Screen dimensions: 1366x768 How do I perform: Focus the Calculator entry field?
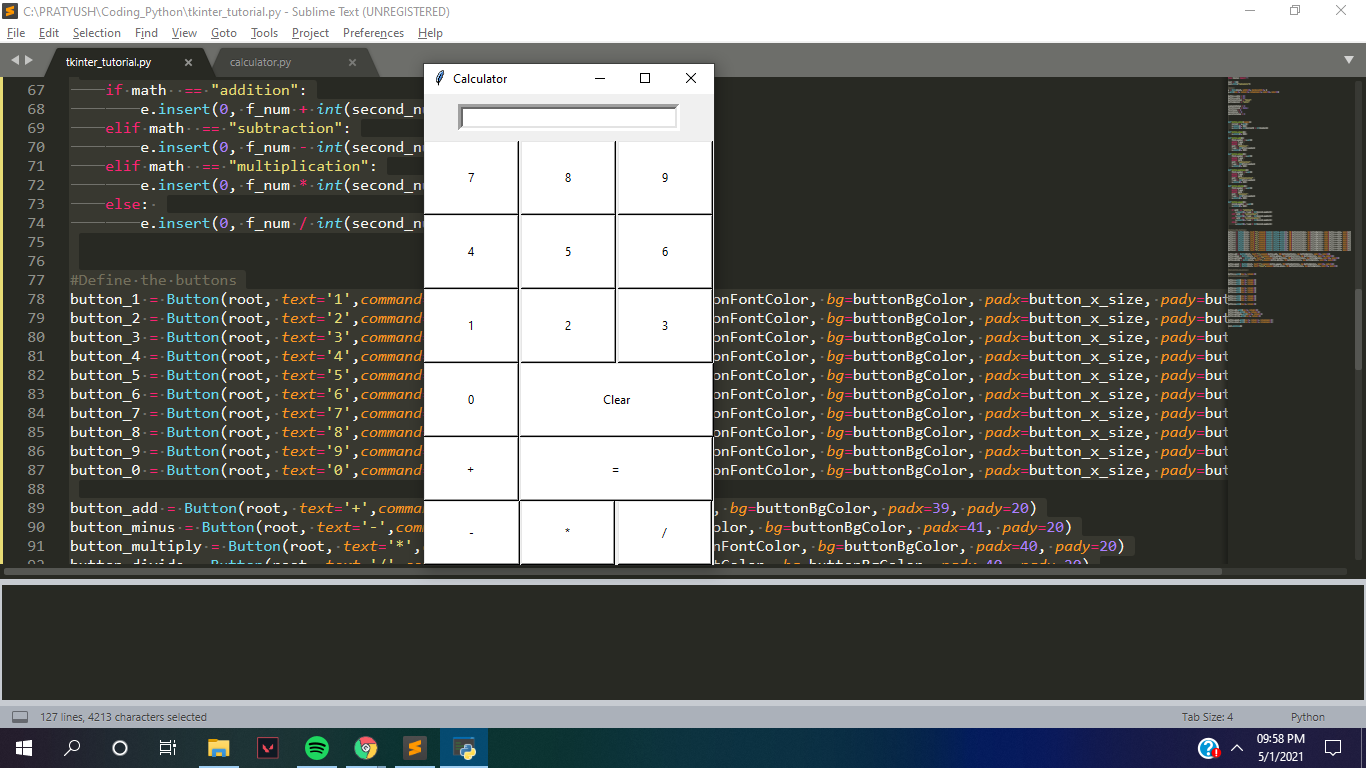pos(568,117)
